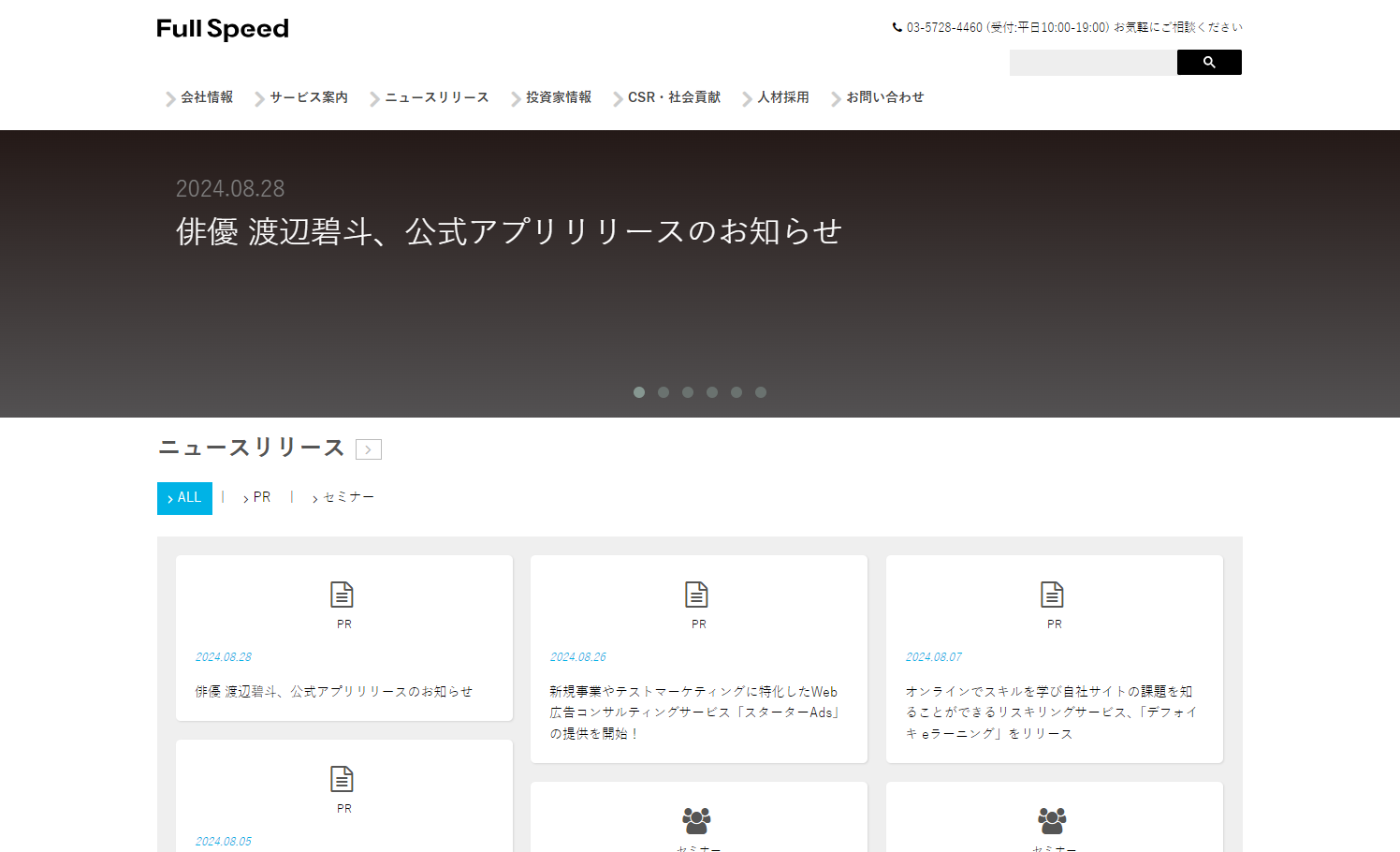Click chevron before お問い合わせ
The image size is (1400, 852).
pyautogui.click(x=836, y=98)
